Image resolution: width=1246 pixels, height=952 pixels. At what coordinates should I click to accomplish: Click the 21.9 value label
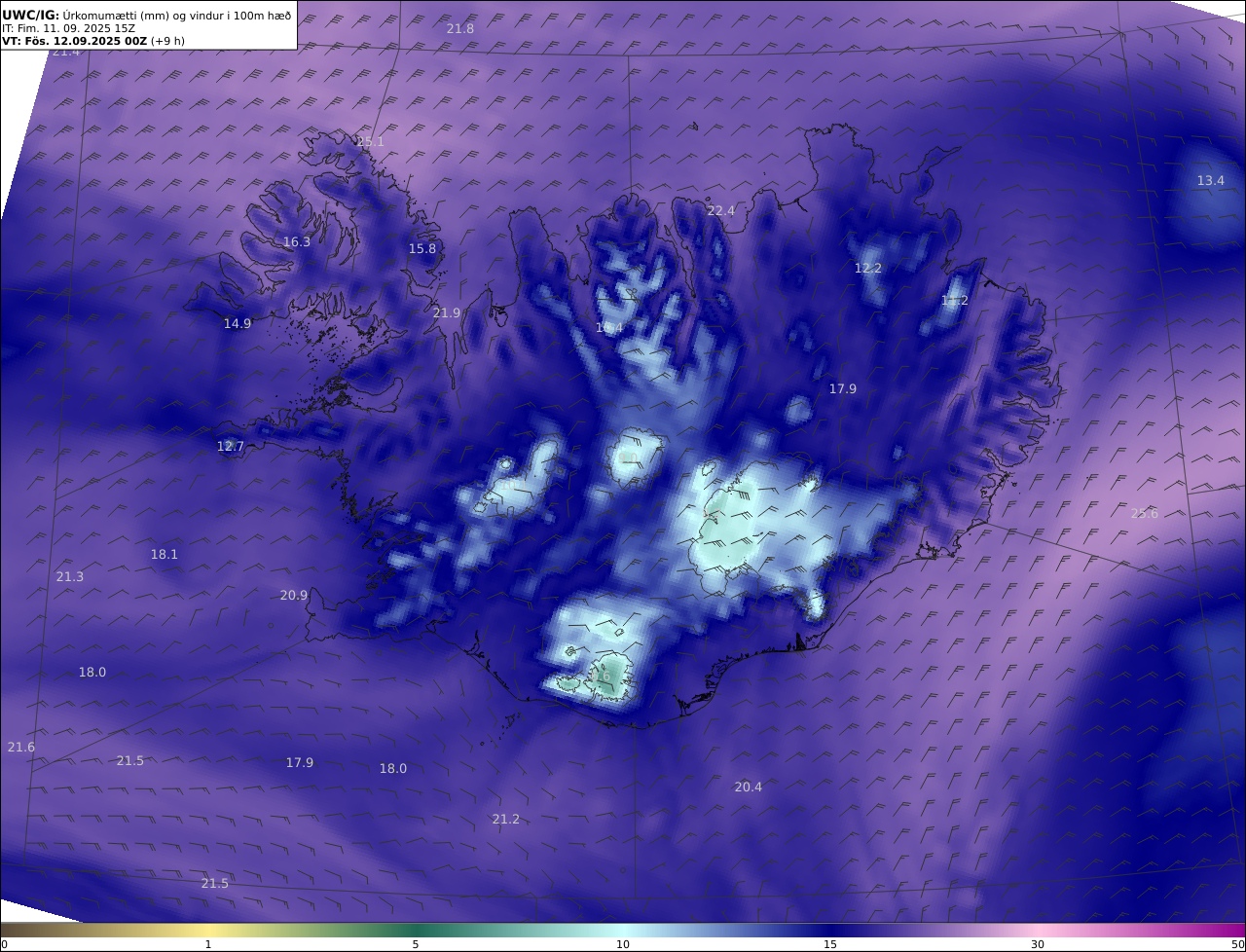[x=446, y=312]
